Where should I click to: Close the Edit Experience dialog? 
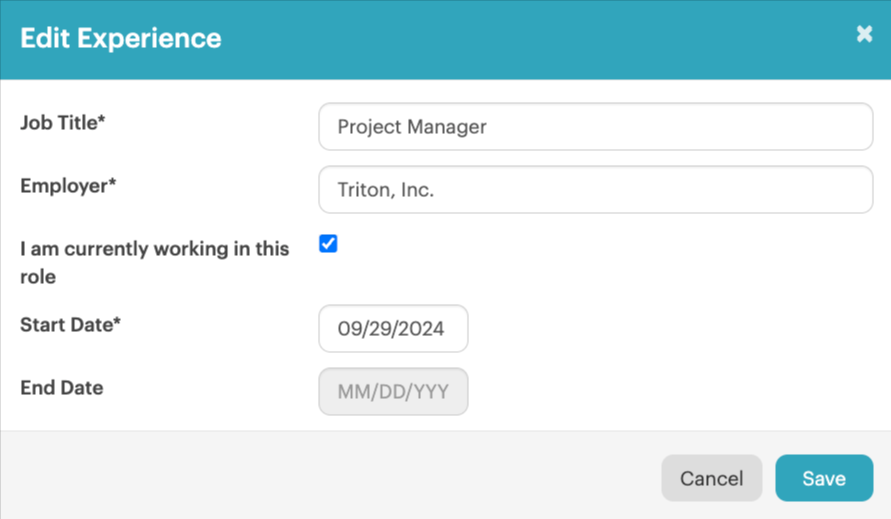(864, 34)
